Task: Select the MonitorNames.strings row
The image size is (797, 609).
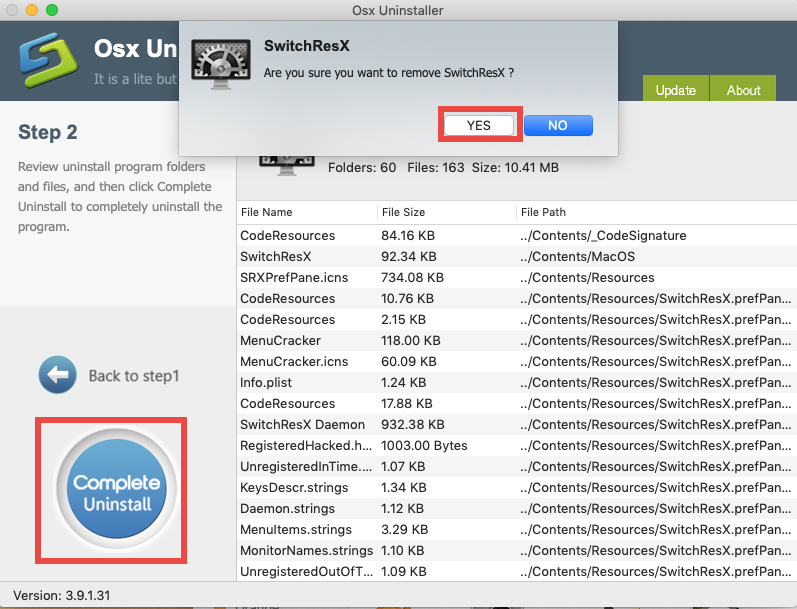Action: click(x=516, y=551)
